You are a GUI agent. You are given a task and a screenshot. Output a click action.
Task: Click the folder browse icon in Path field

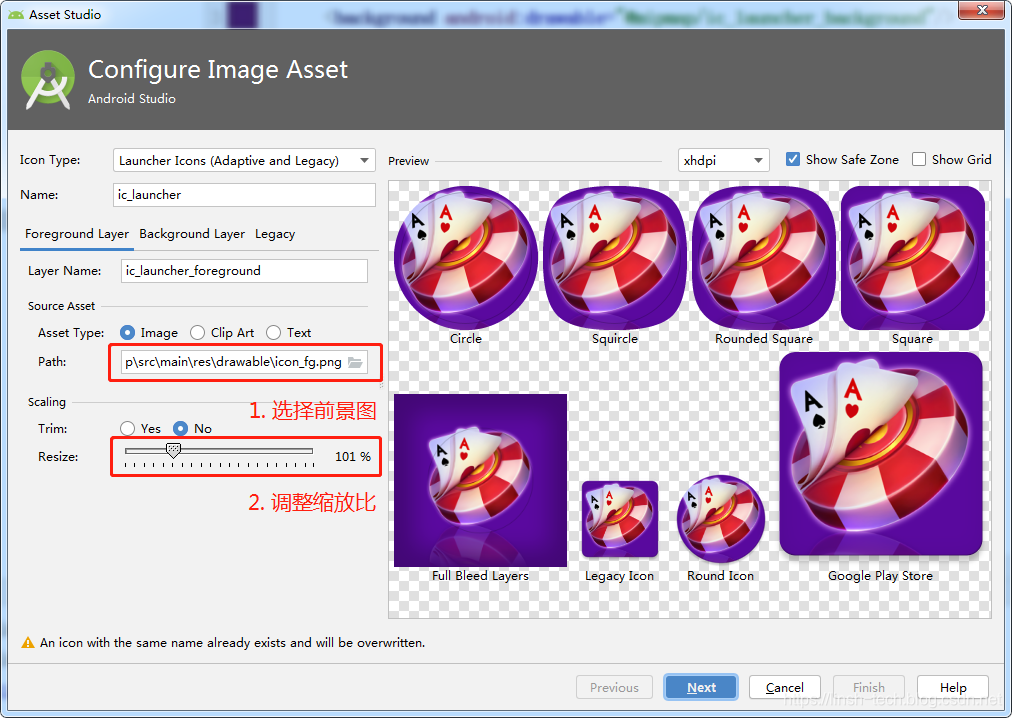coord(355,362)
